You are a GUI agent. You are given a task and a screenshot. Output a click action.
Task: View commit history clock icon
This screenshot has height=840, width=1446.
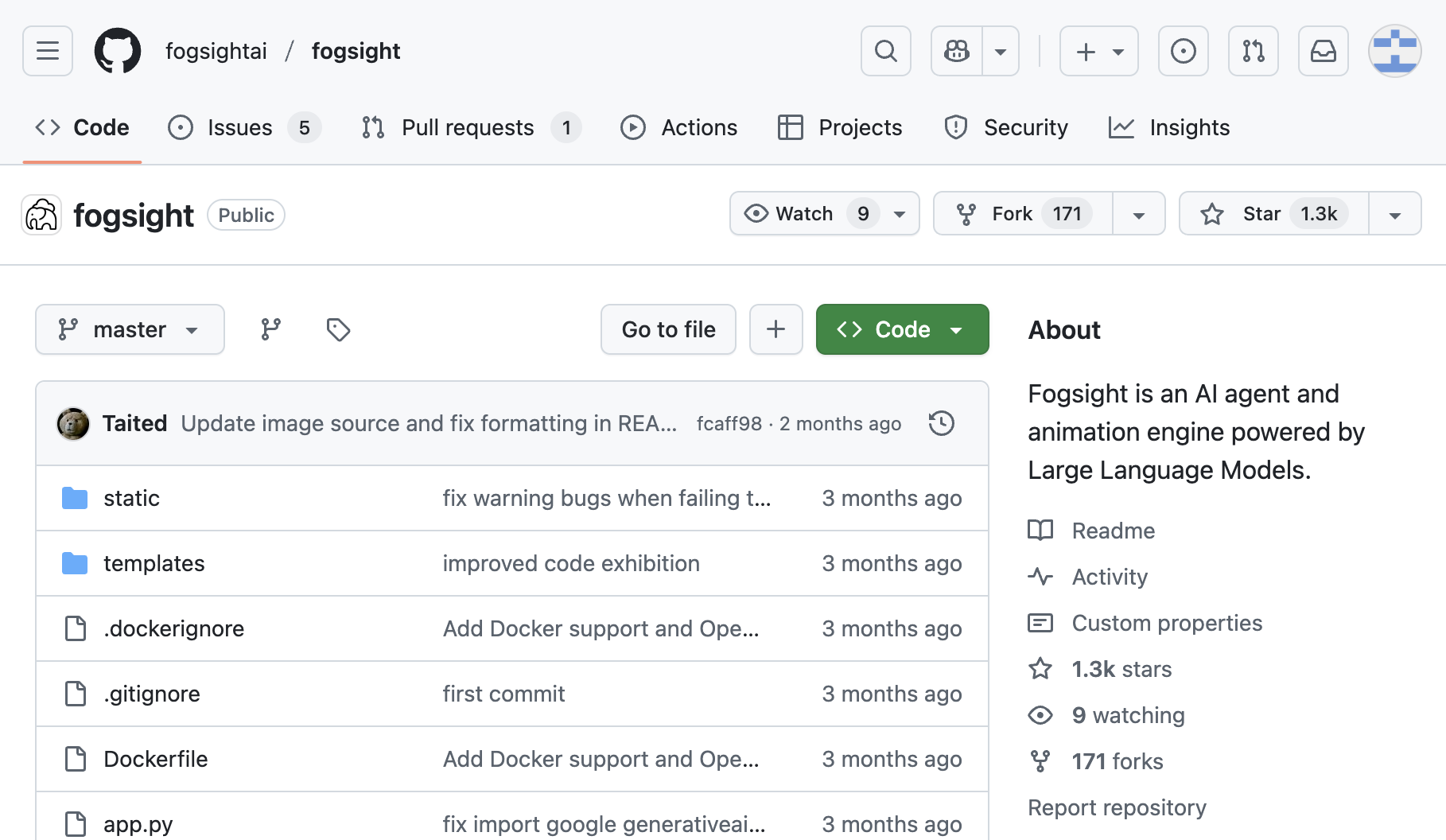[941, 423]
